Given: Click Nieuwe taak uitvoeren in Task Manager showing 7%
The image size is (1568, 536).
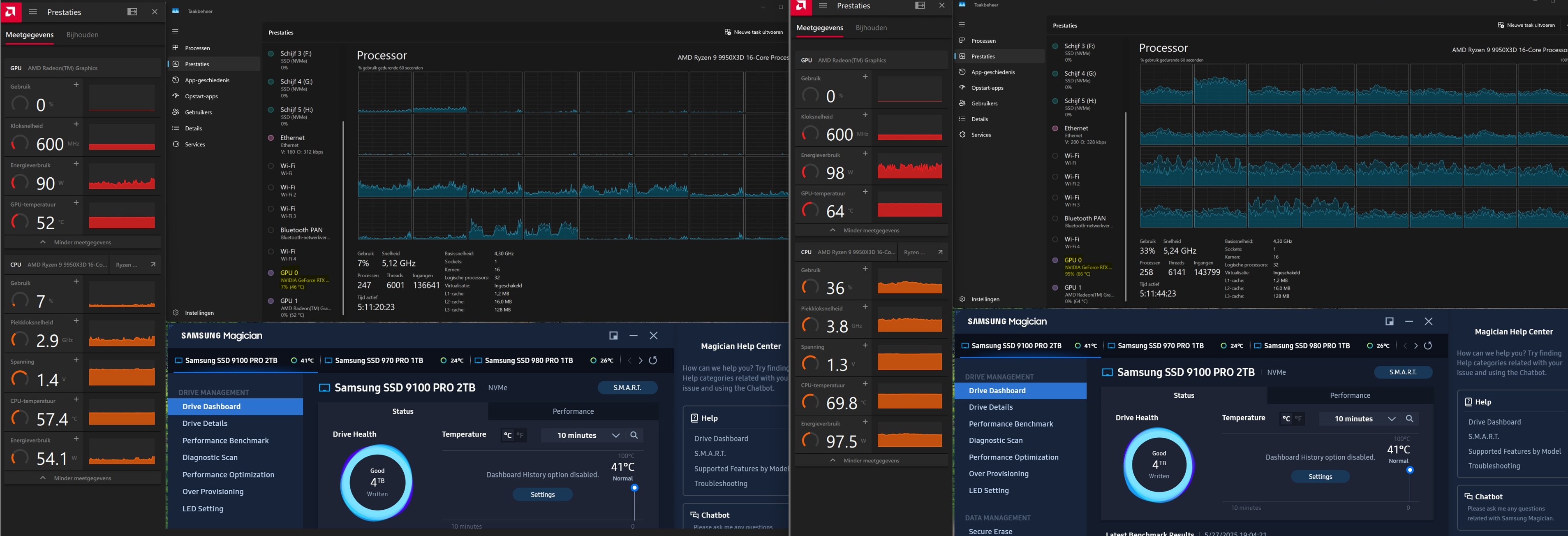Looking at the screenshot, I should (754, 32).
